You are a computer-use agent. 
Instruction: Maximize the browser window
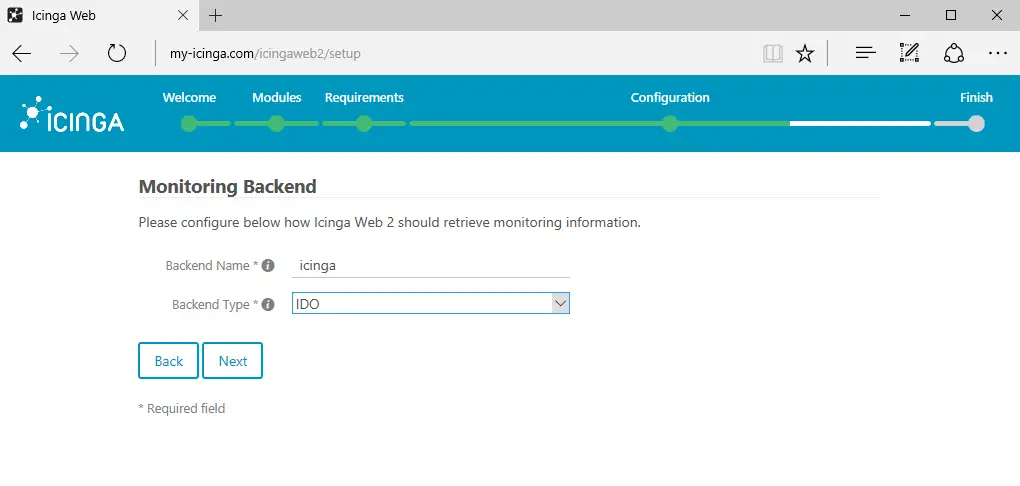[950, 15]
